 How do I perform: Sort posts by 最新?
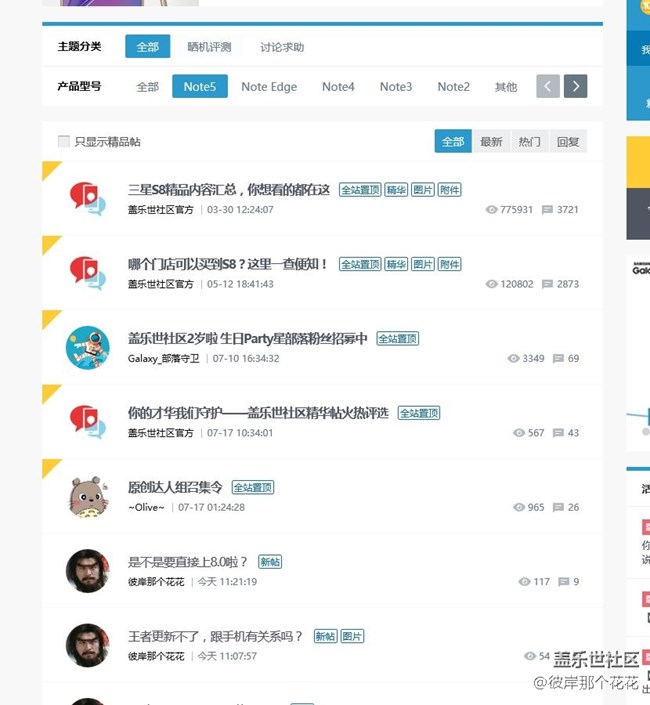491,141
